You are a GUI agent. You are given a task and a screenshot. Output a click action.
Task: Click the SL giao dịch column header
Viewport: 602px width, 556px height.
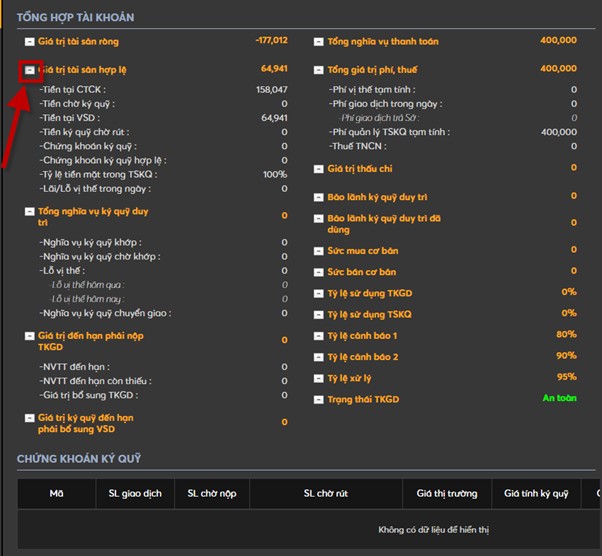coord(134,493)
